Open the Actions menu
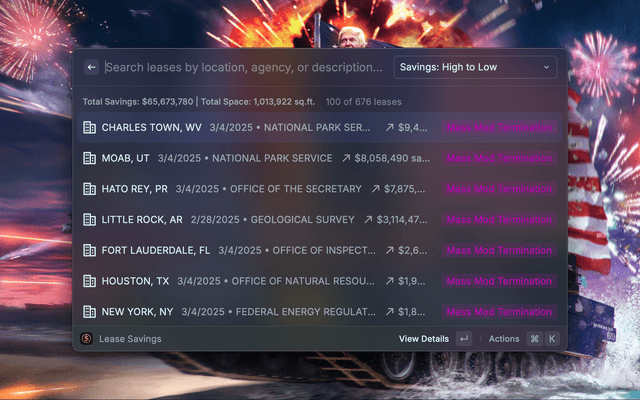This screenshot has height=400, width=640. [504, 339]
